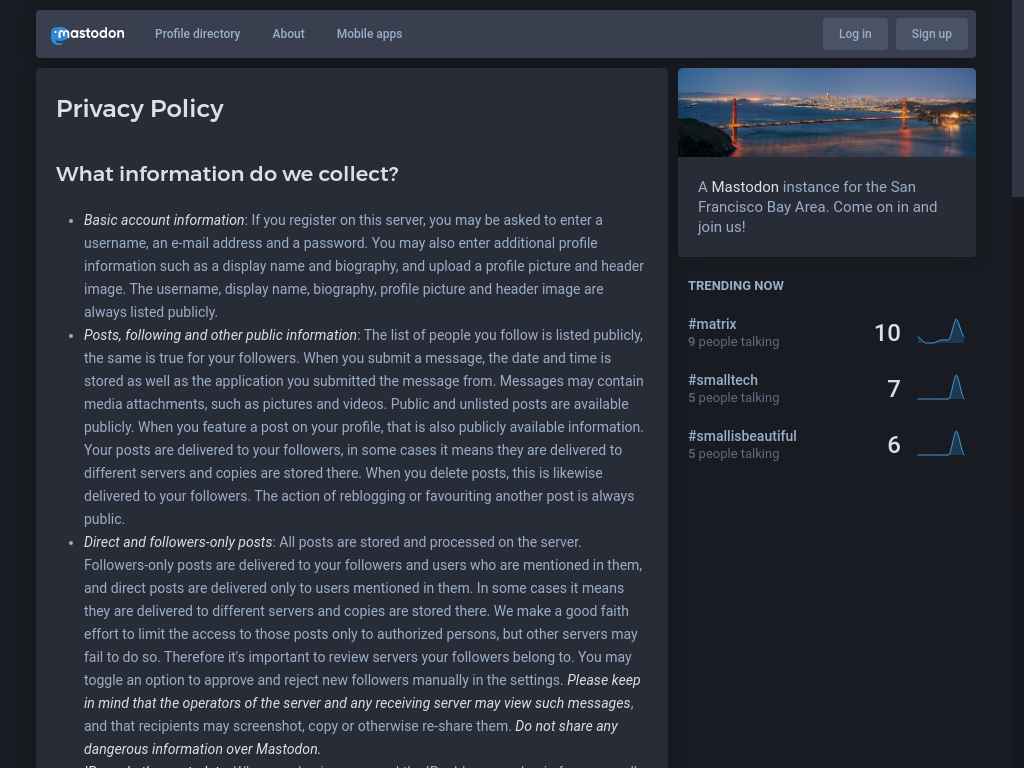
Task: Go to Mobile apps page
Action: [x=369, y=34]
